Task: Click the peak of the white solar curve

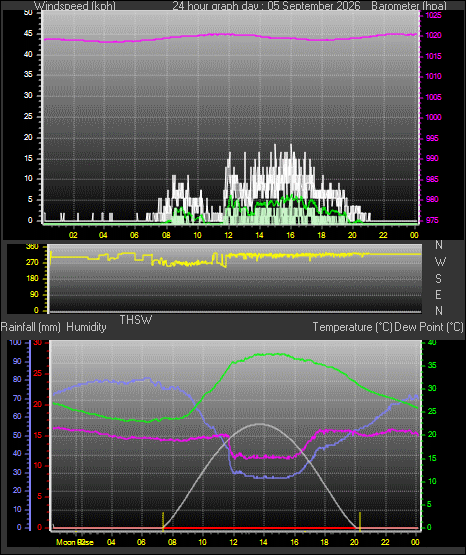Action: 261,424
